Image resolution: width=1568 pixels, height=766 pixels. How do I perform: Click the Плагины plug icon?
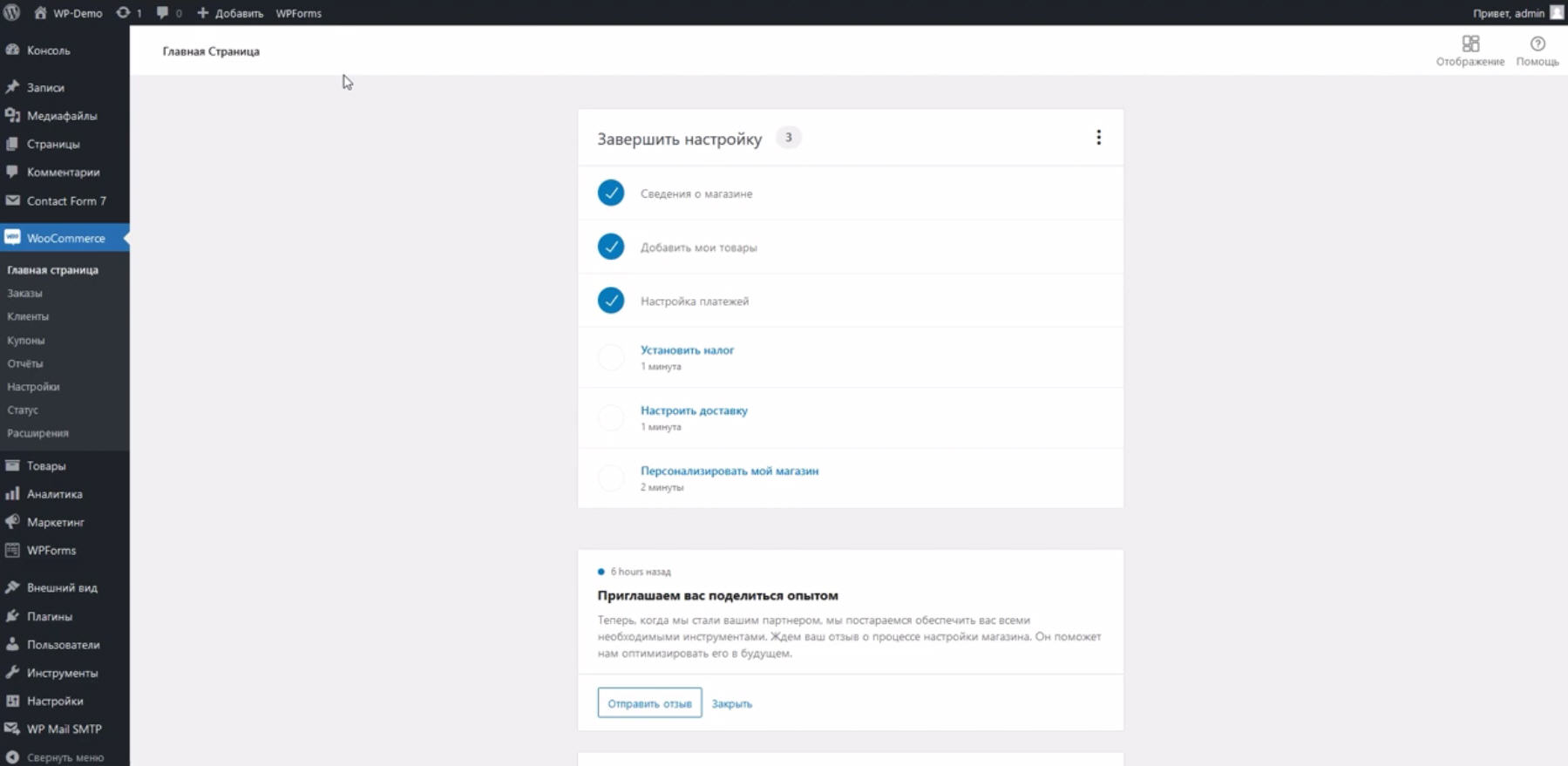pyautogui.click(x=12, y=616)
